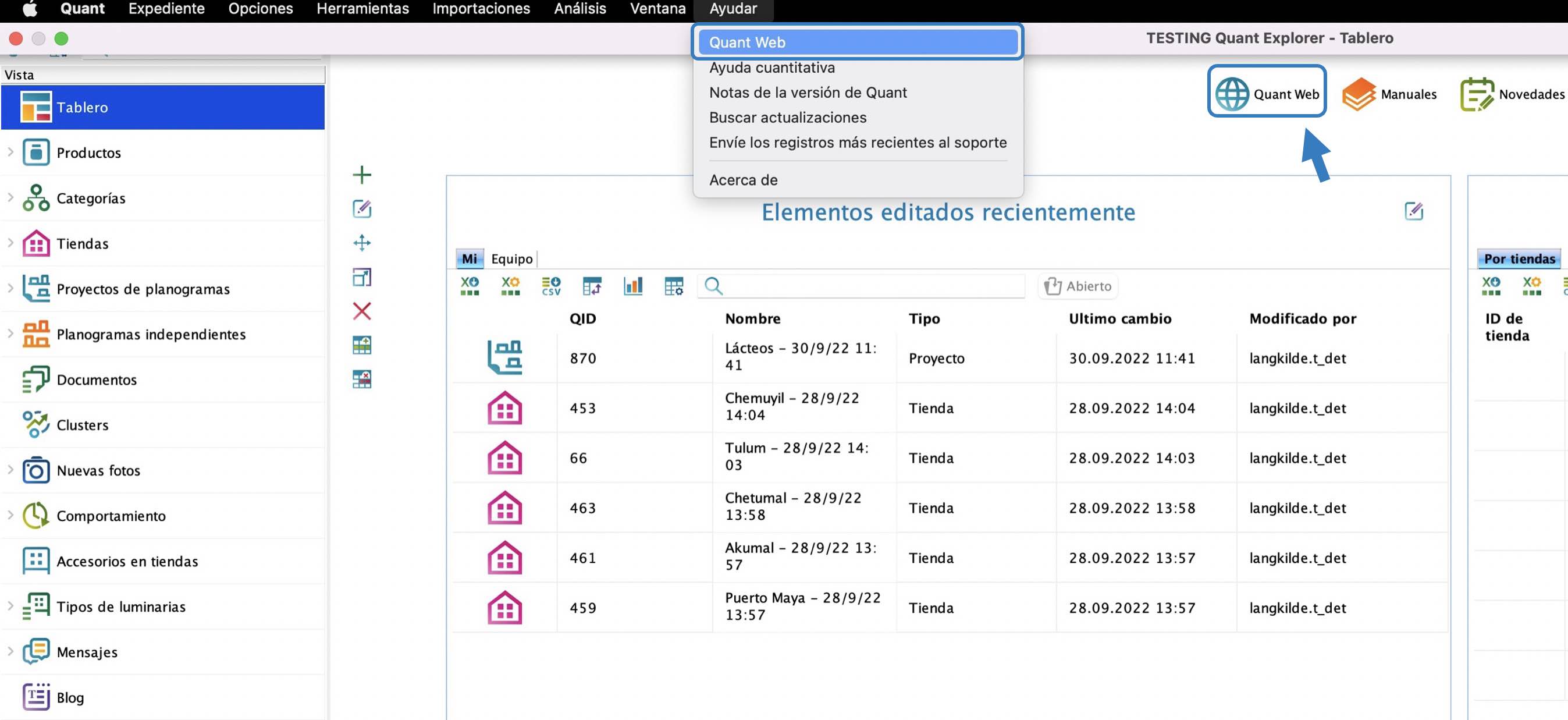Click the Chemuyil store icon

[x=504, y=407]
